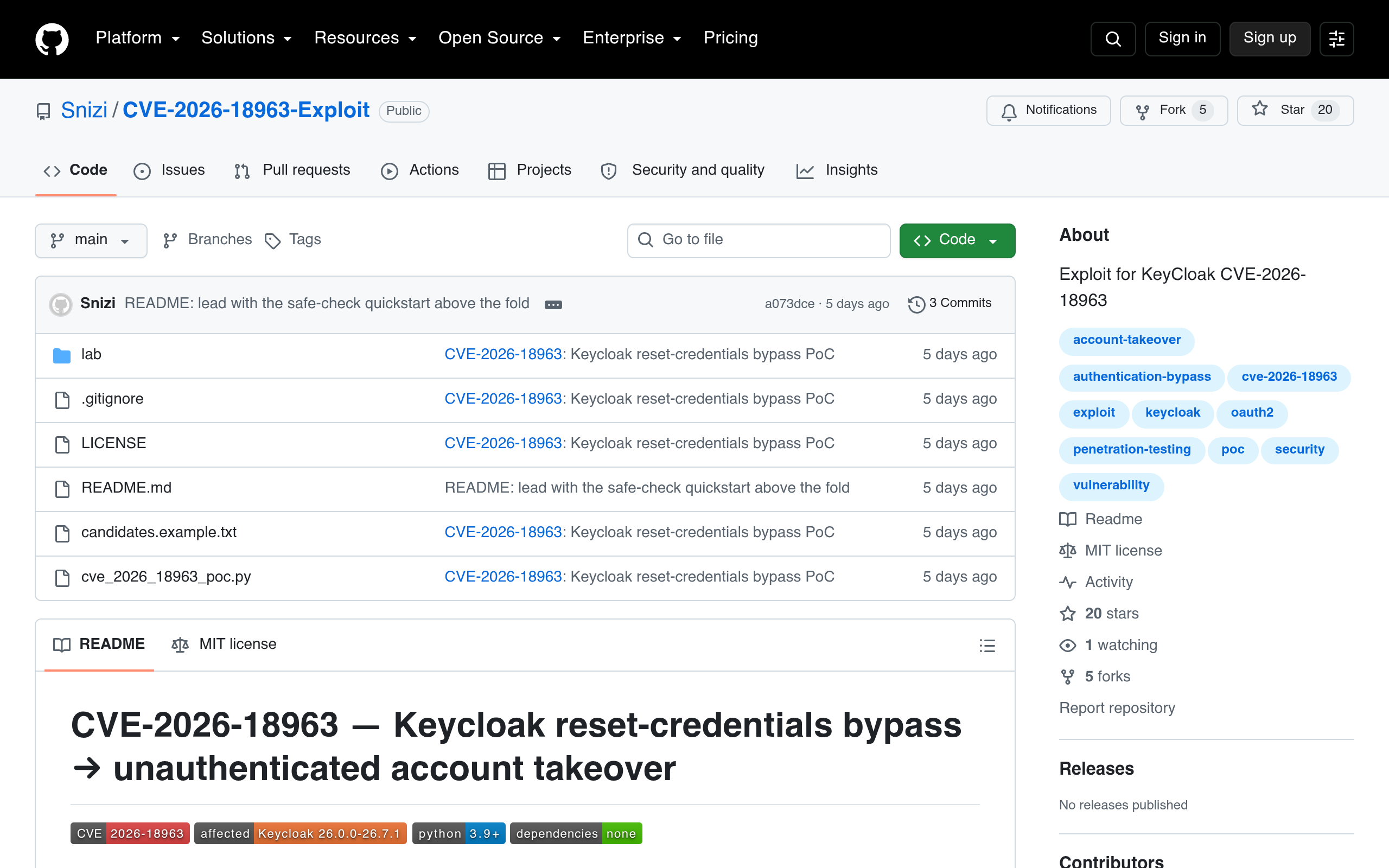
Task: Select the README tab in the file viewer
Action: [x=99, y=644]
